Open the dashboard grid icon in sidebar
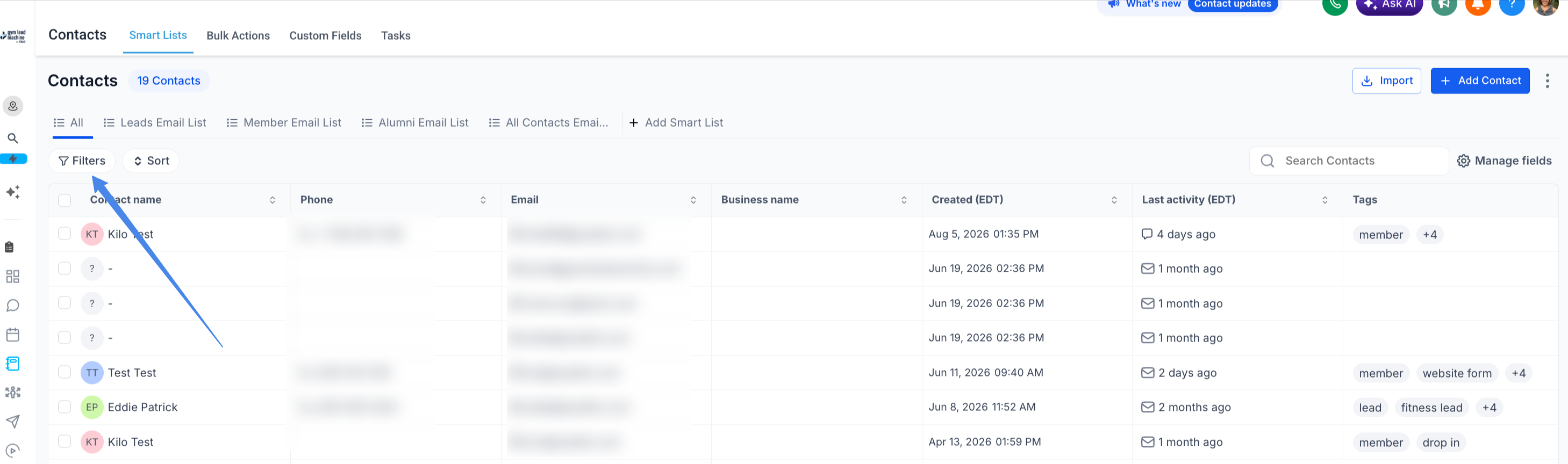1568x464 pixels. point(13,277)
